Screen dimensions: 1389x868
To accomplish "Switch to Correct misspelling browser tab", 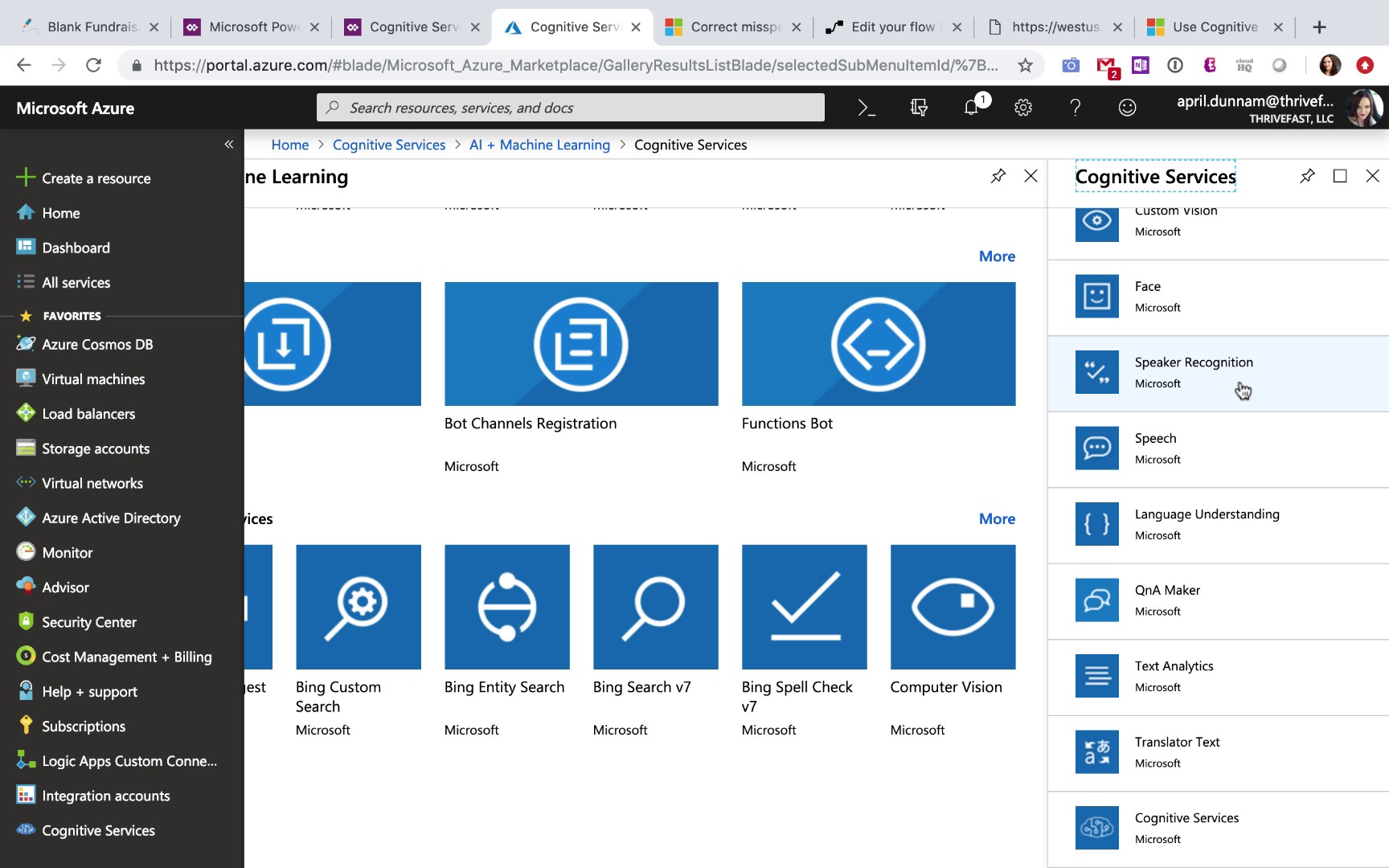I will point(733,27).
